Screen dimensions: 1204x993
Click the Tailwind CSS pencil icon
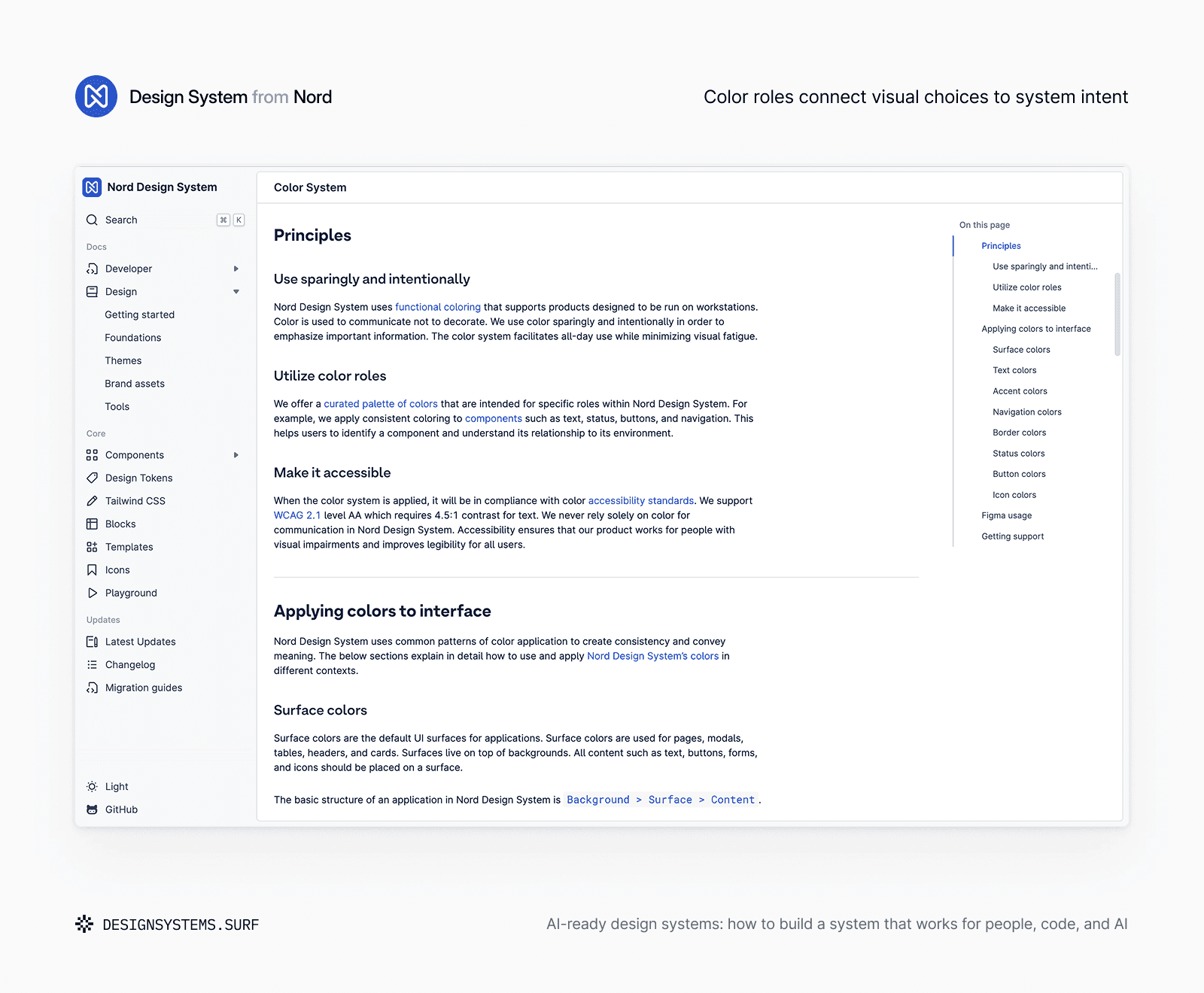click(92, 501)
